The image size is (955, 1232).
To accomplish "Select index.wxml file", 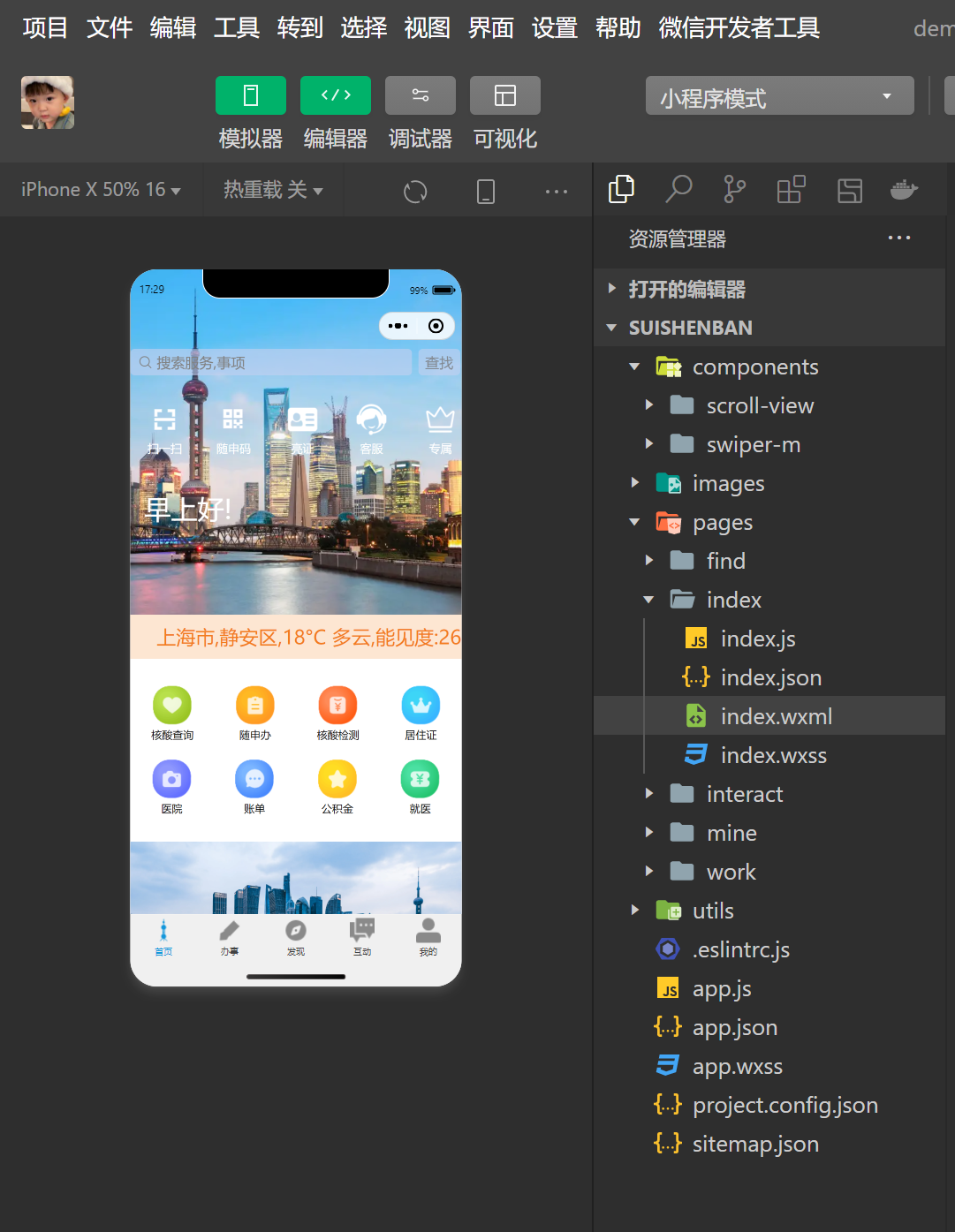I will (x=769, y=716).
